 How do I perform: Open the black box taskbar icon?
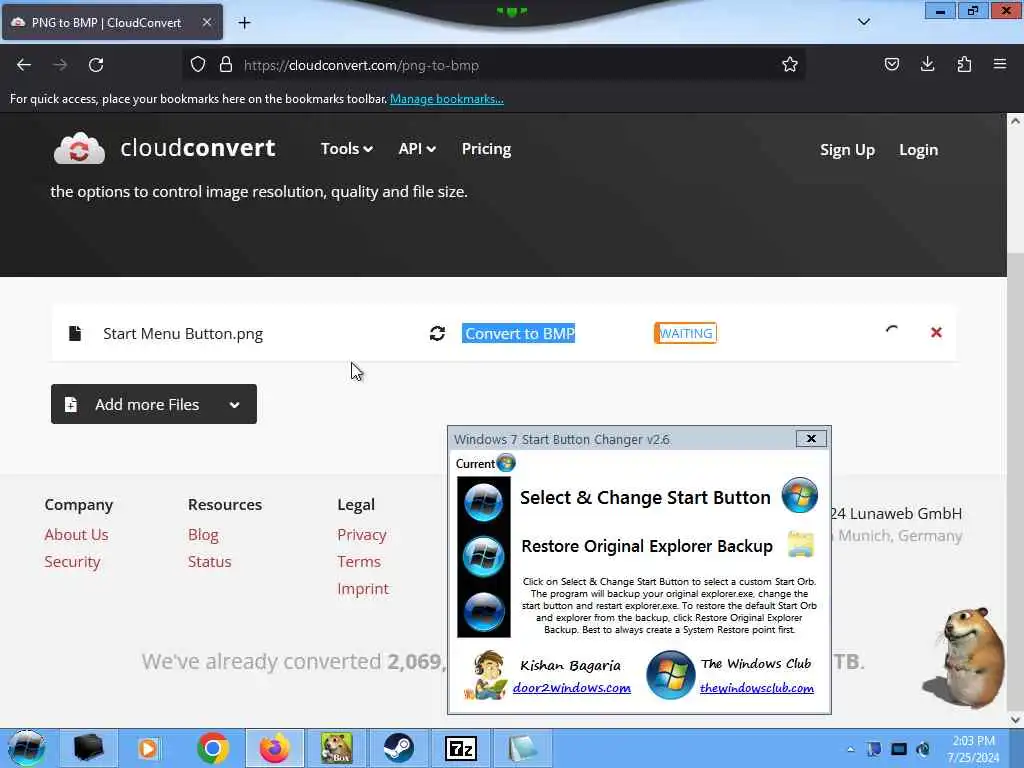(x=89, y=748)
